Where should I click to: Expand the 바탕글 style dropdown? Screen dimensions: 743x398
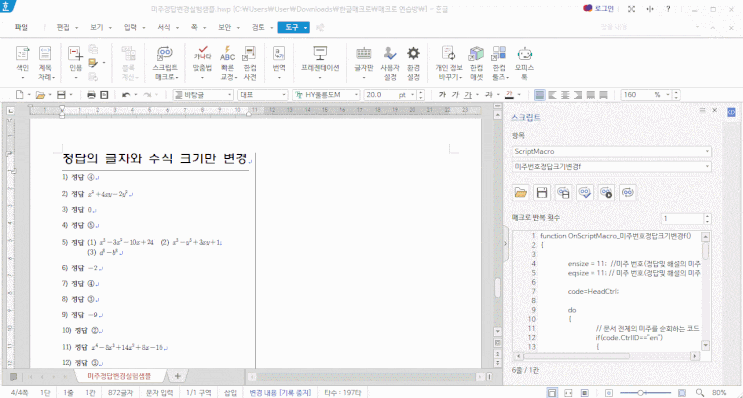tap(230, 95)
